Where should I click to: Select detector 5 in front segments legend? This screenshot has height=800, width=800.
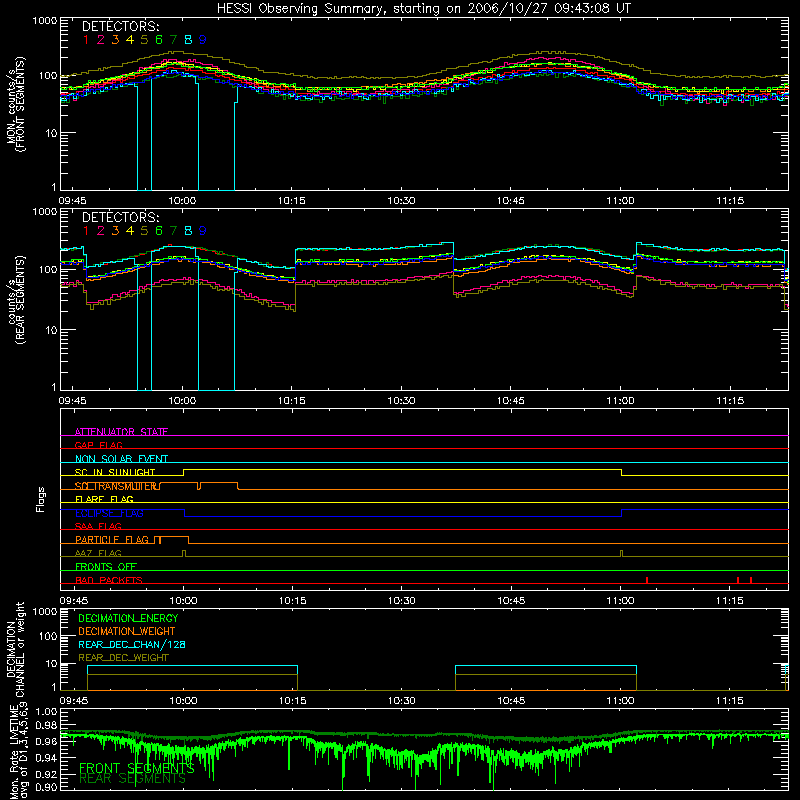(x=144, y=40)
